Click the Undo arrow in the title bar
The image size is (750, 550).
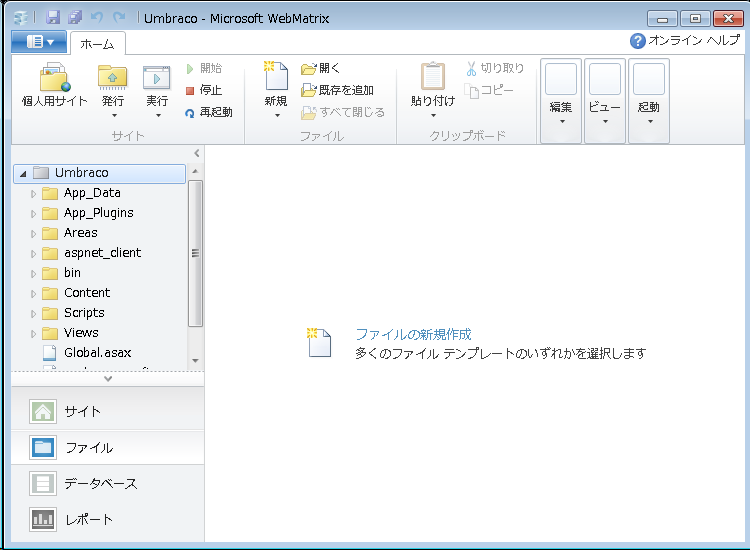click(x=97, y=18)
